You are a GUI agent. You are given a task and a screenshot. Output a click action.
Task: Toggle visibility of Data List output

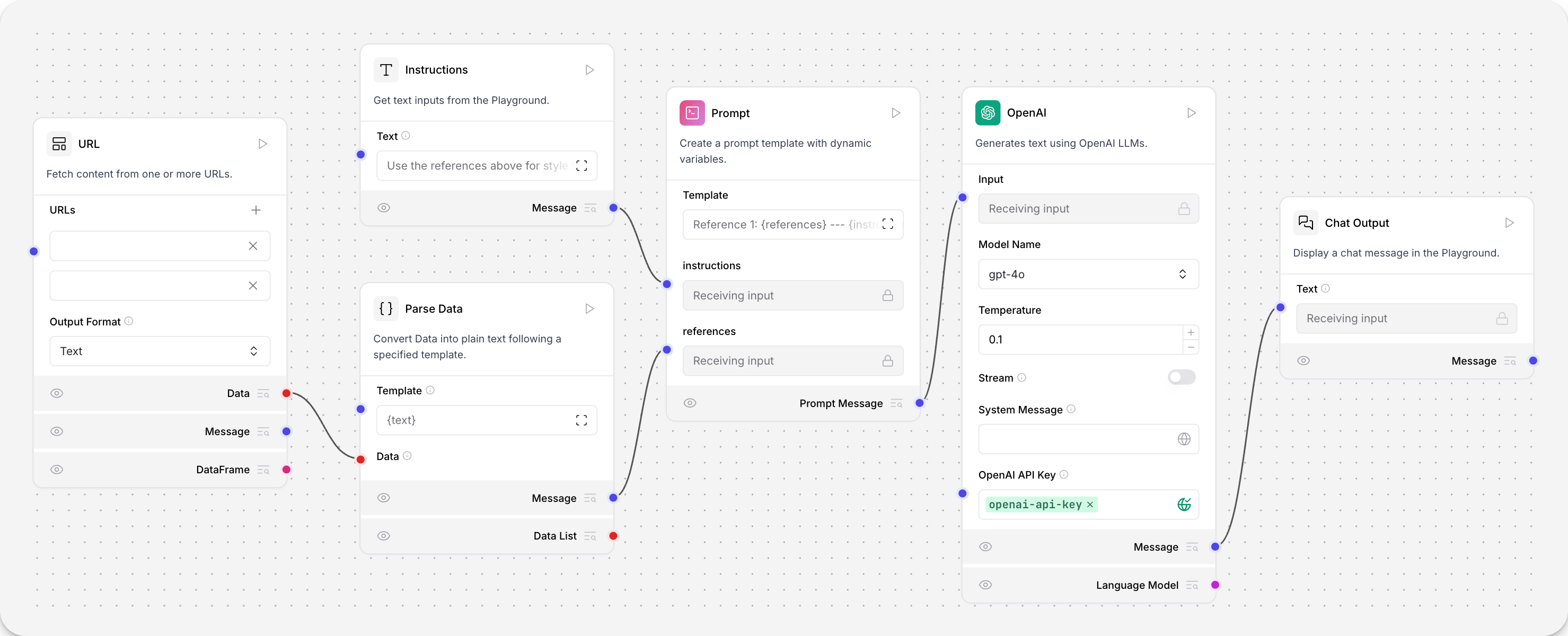click(383, 536)
